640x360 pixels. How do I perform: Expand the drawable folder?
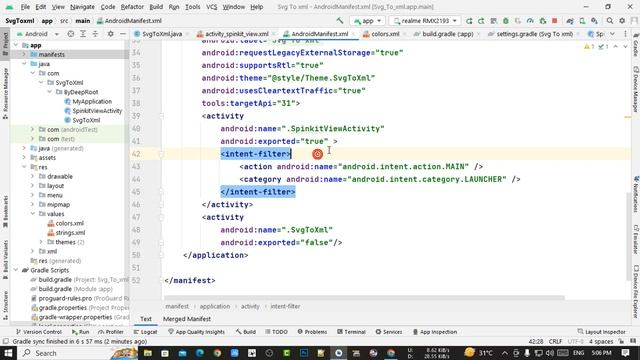coord(33,176)
